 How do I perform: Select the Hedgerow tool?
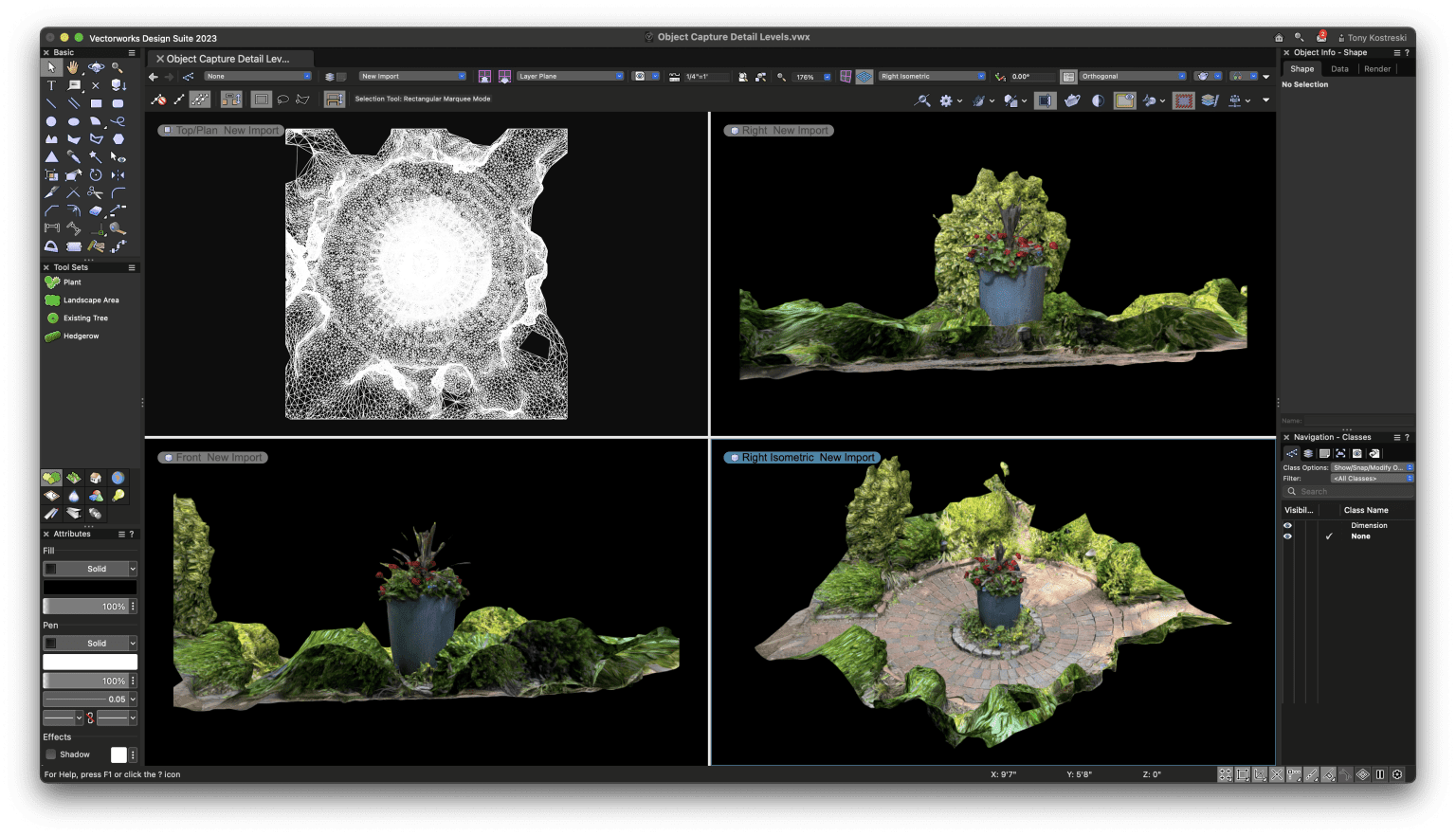tap(81, 336)
